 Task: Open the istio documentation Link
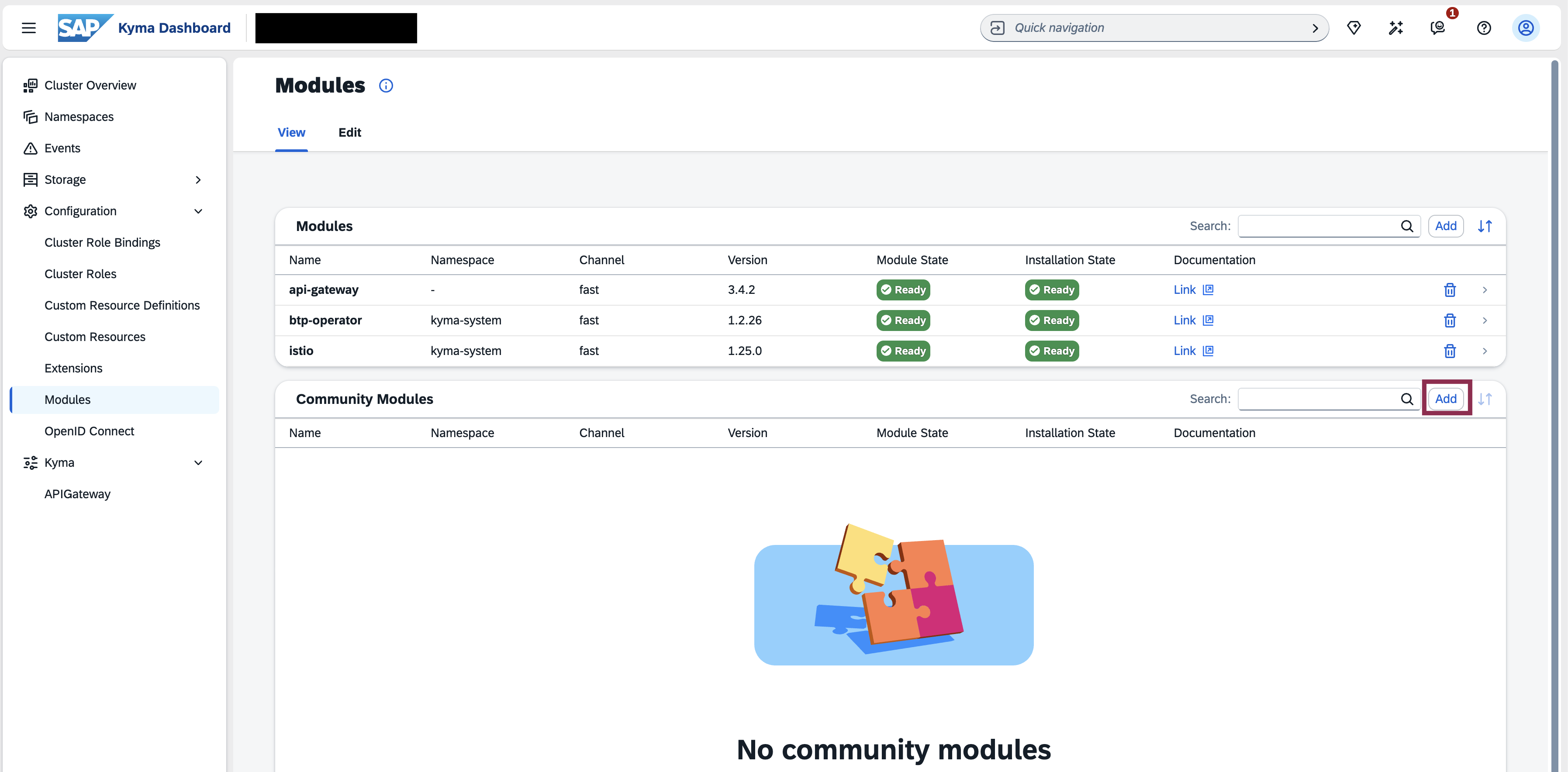(x=1184, y=350)
